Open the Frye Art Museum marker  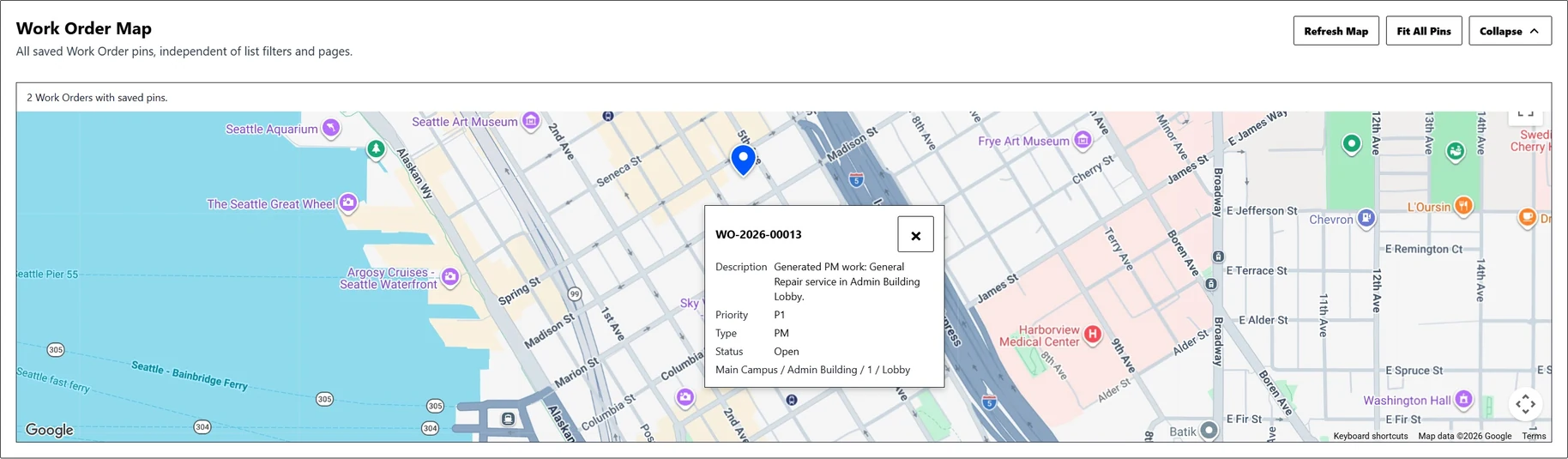tap(1083, 140)
